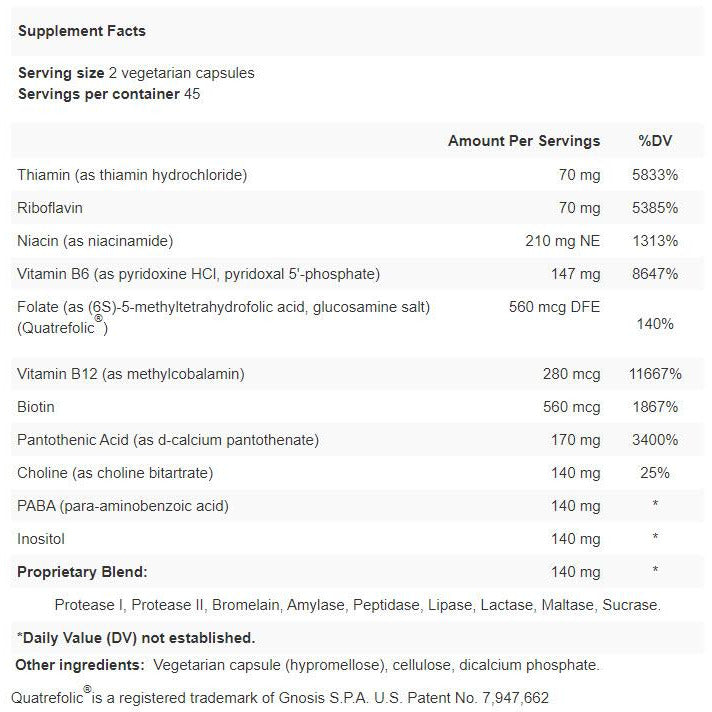Click the Riboflavin 70 mg amount
The width and height of the screenshot is (712, 712).
tap(579, 208)
